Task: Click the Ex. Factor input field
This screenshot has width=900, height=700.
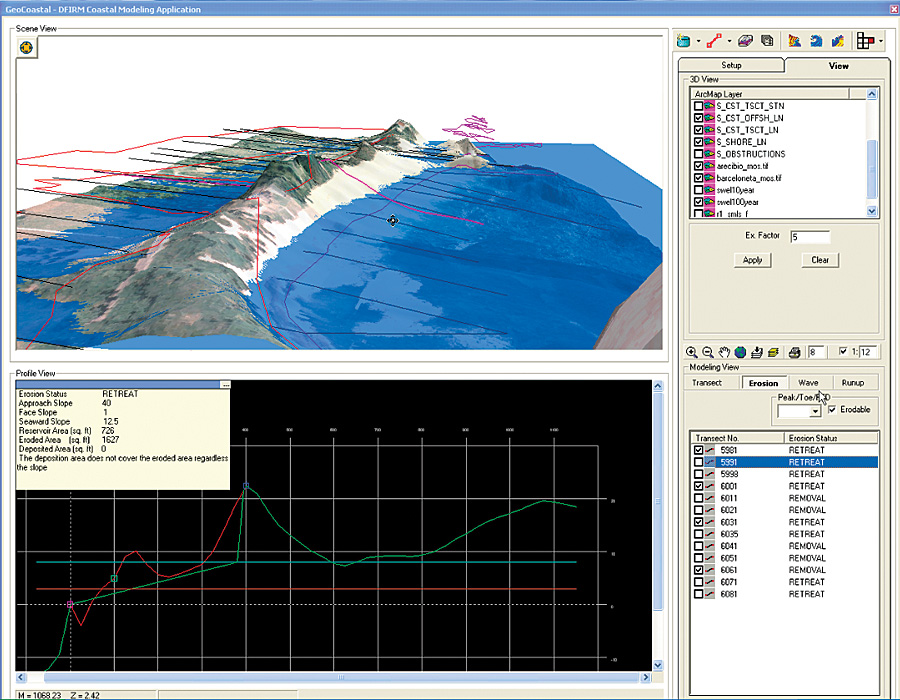Action: [809, 237]
